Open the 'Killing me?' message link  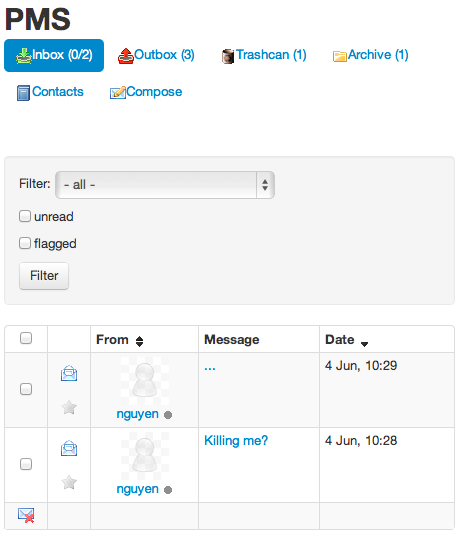[236, 440]
